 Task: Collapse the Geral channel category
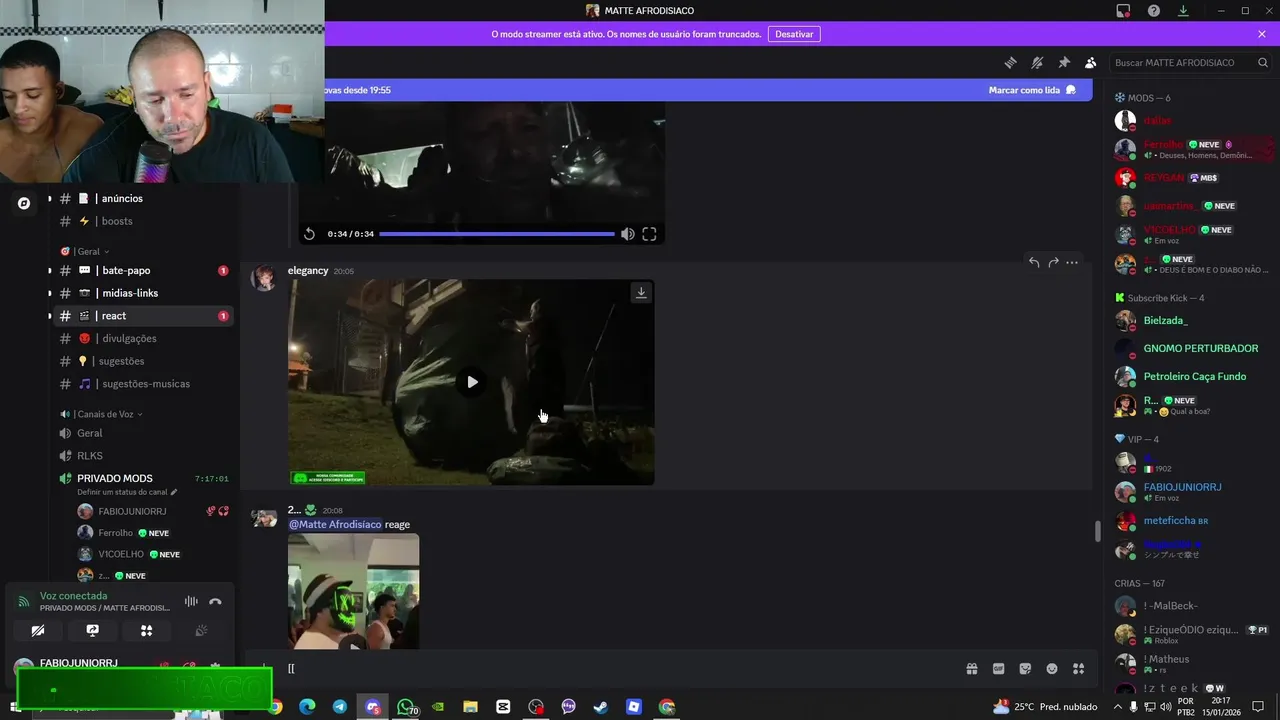click(85, 251)
